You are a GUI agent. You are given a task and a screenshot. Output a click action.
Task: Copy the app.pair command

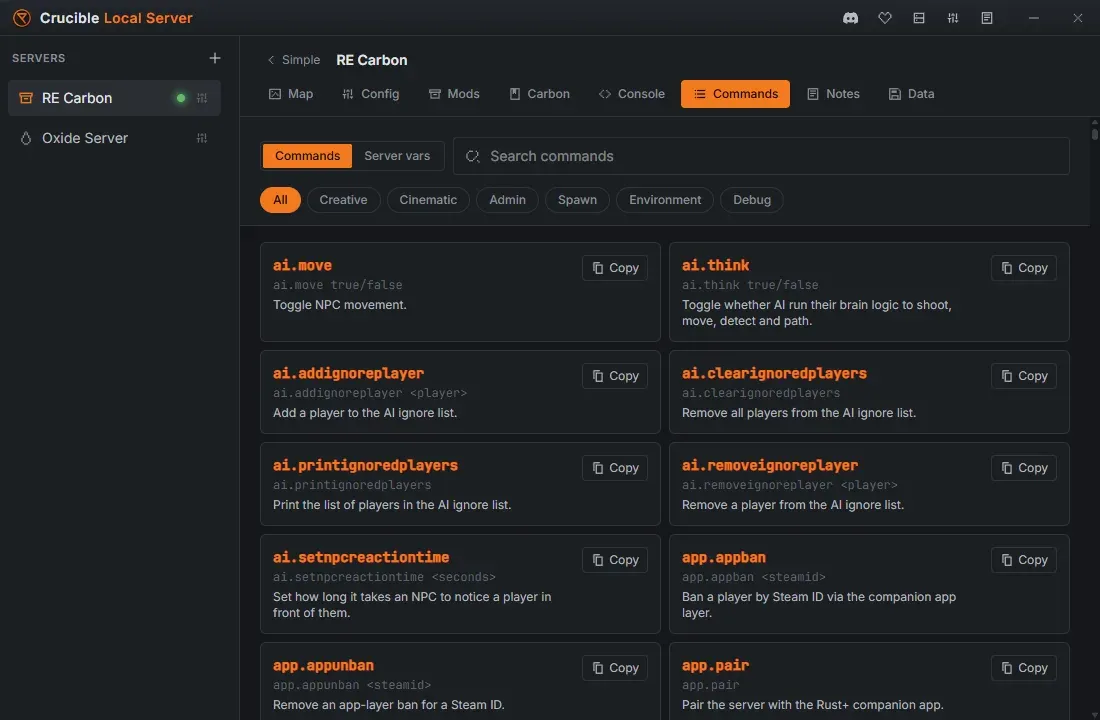click(1024, 668)
